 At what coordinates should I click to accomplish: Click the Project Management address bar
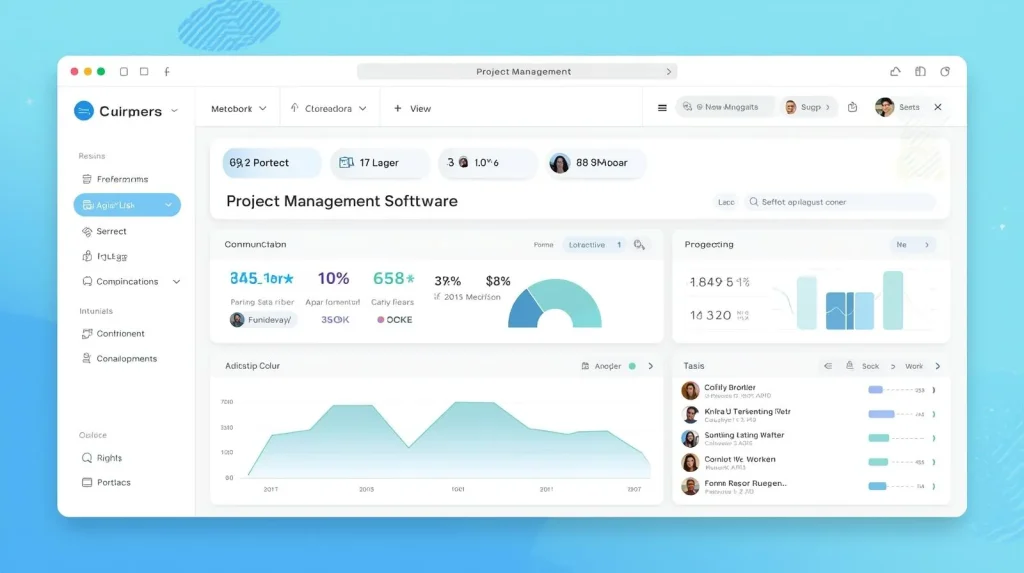pyautogui.click(x=517, y=71)
